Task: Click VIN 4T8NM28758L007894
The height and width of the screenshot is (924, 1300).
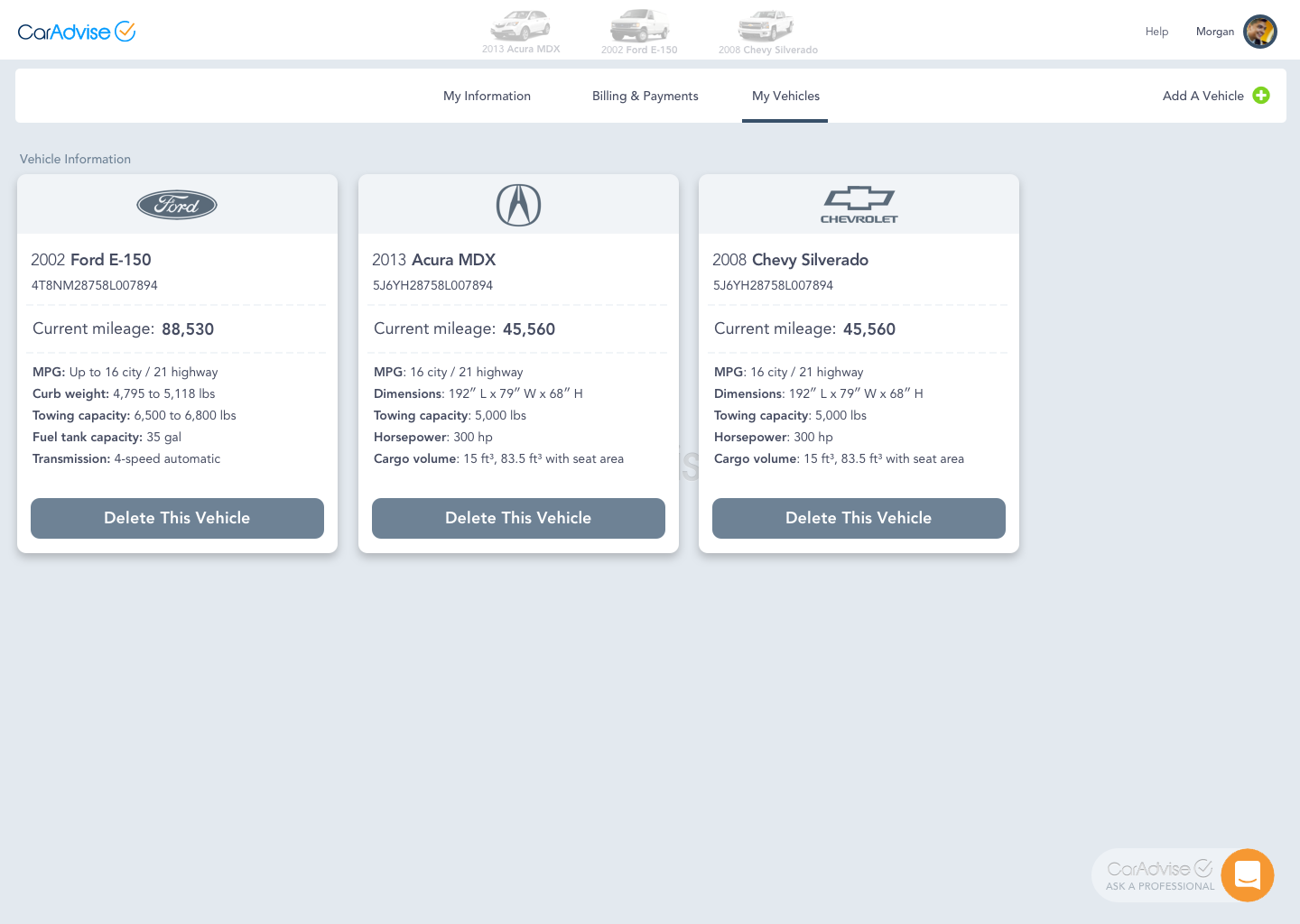Action: (x=95, y=285)
